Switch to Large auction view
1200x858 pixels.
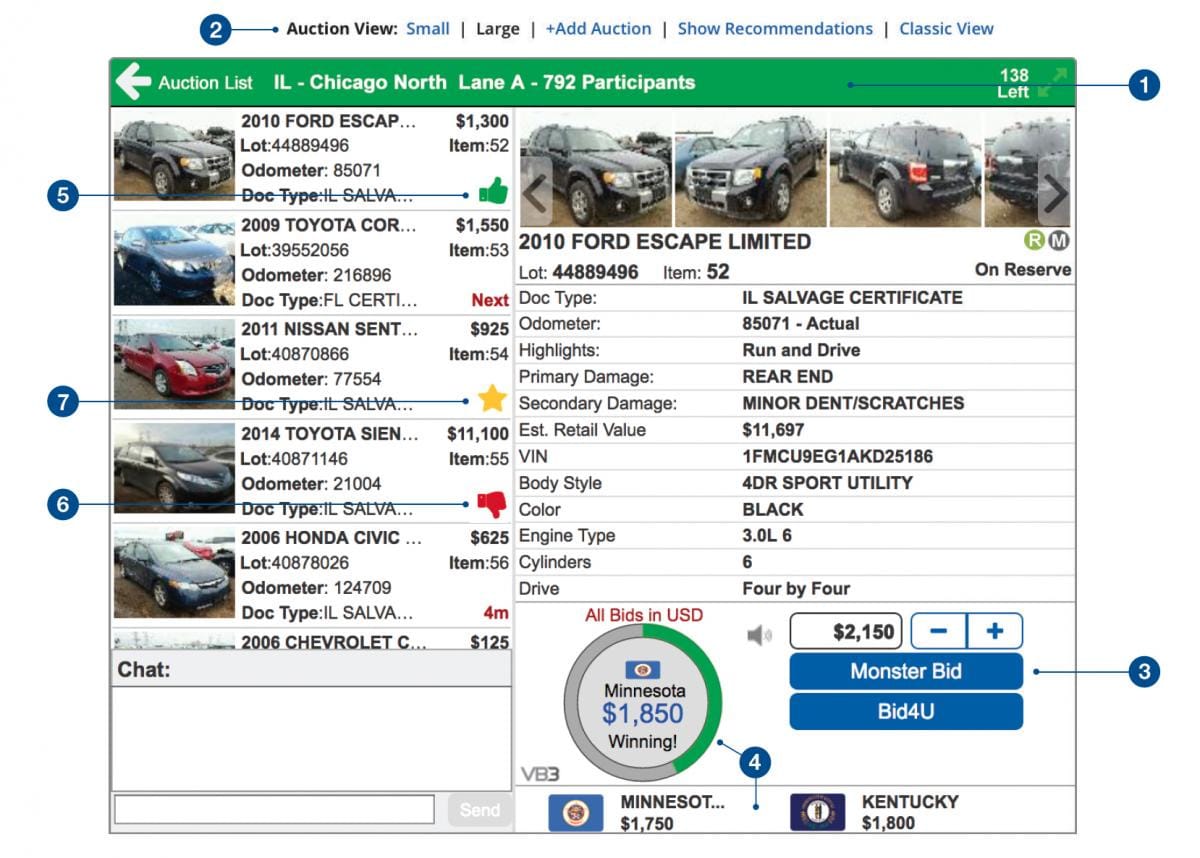(497, 29)
